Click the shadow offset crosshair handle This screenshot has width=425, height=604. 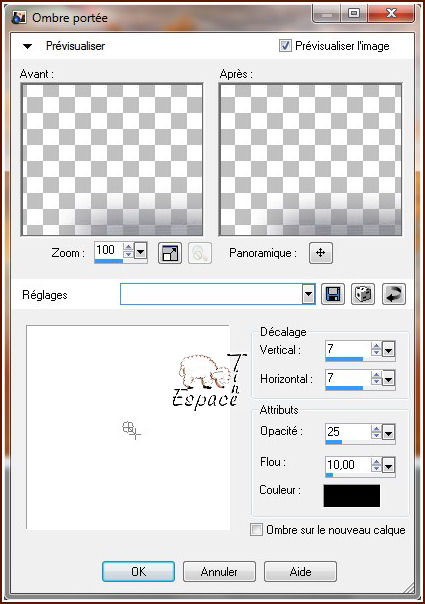coord(131,430)
